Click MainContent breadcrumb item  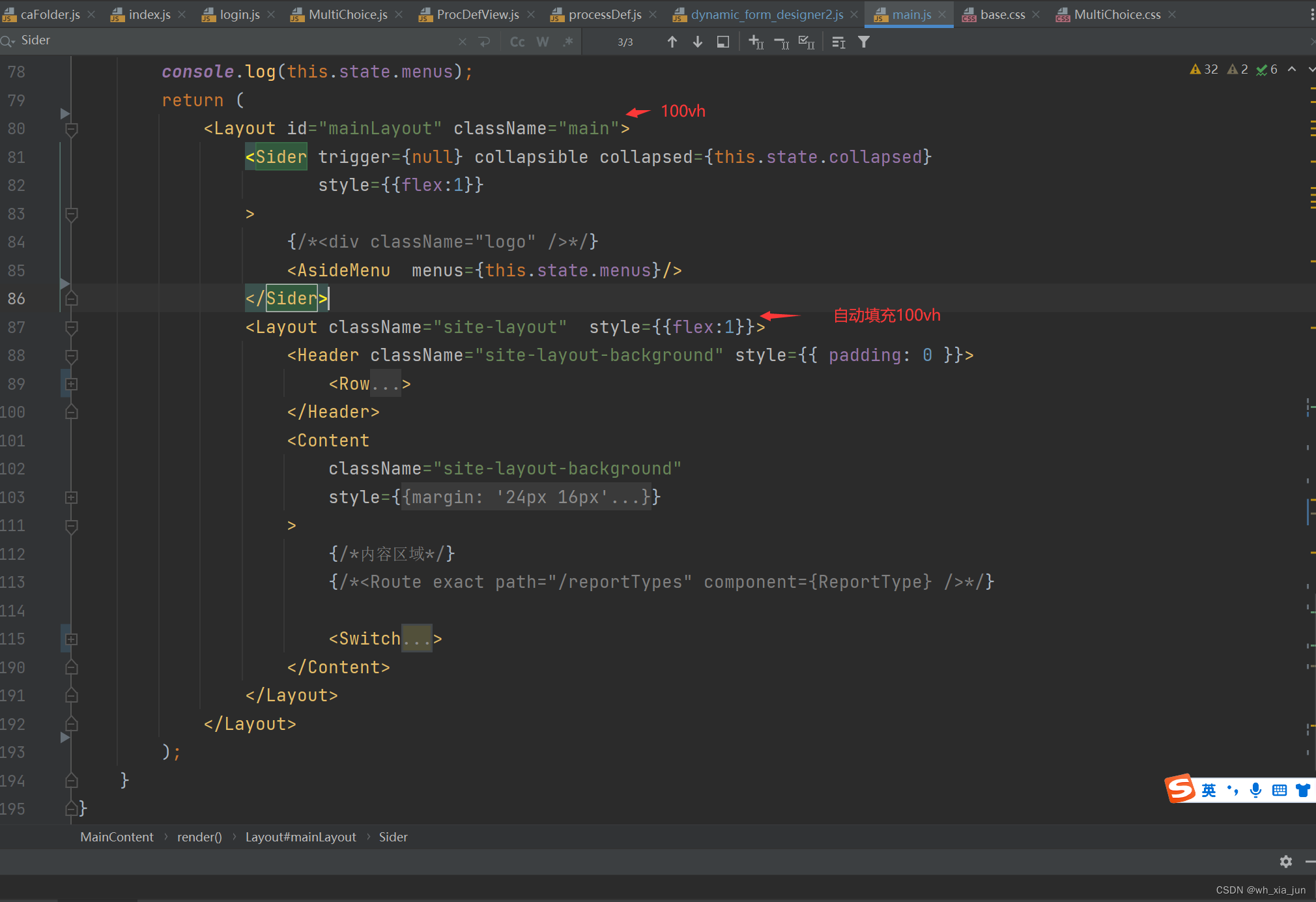tap(117, 837)
